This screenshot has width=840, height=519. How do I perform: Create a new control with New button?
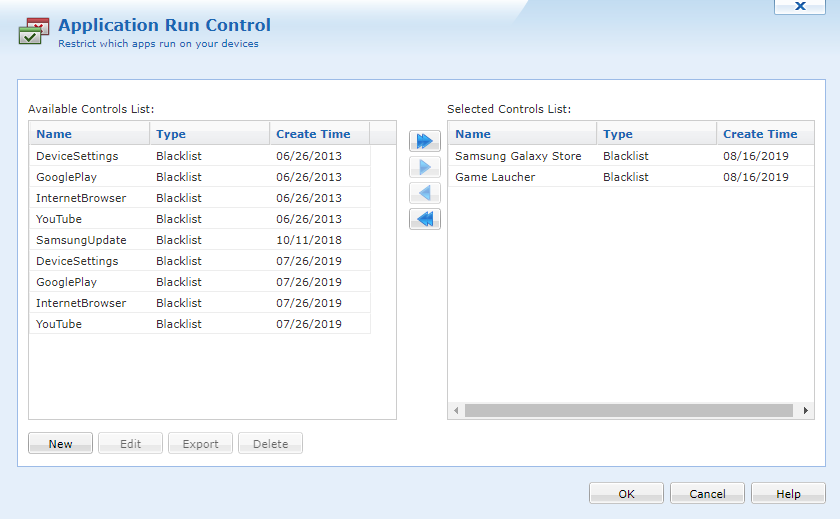click(61, 443)
